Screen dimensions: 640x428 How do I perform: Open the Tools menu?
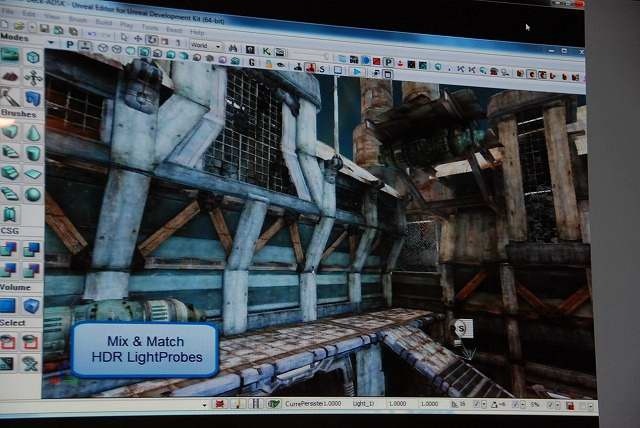point(150,27)
